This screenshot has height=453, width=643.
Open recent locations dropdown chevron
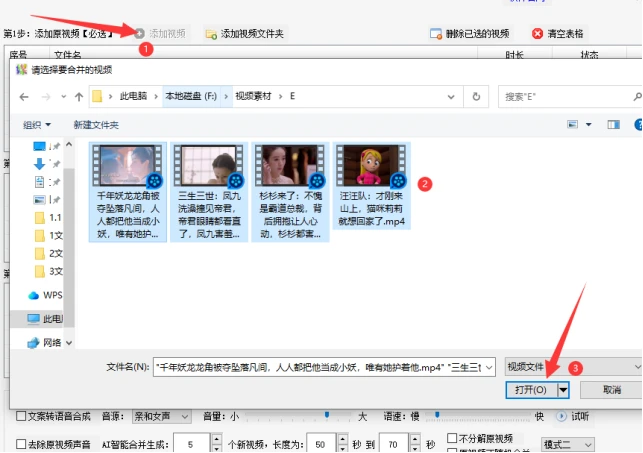(x=64, y=97)
